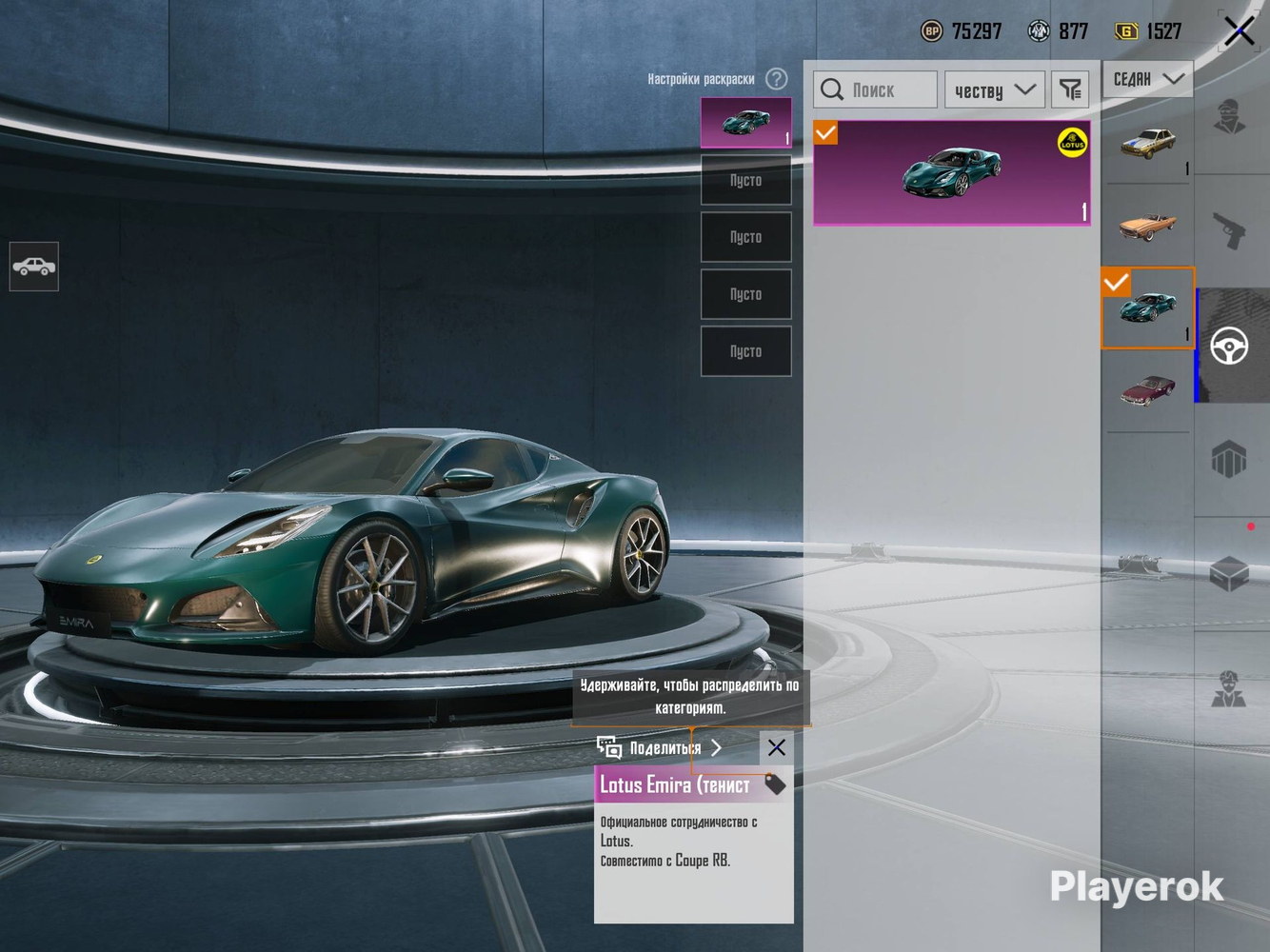Tap the gold G coin icon
The image size is (1270, 952).
tap(1126, 31)
